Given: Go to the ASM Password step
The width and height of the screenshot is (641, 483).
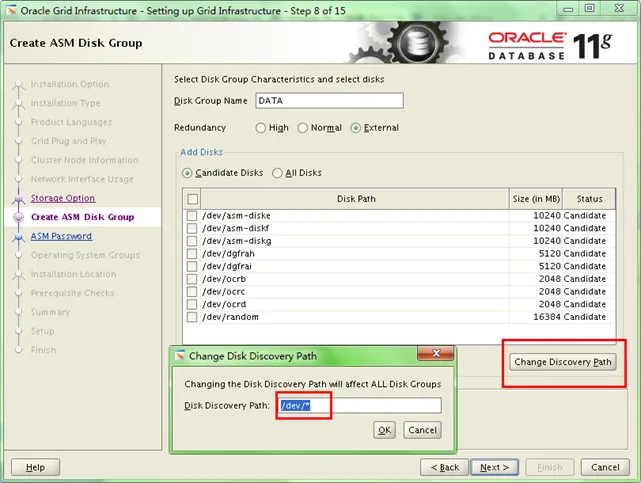Looking at the screenshot, I should (61, 236).
